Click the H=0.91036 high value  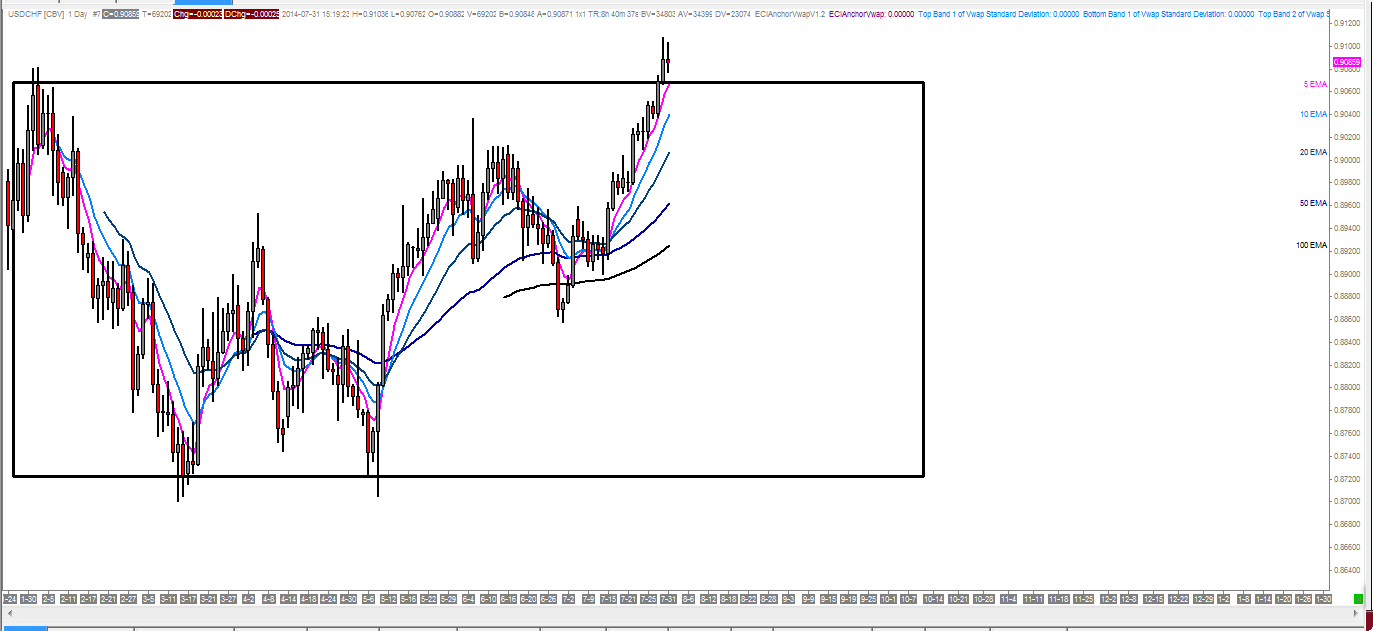point(370,15)
